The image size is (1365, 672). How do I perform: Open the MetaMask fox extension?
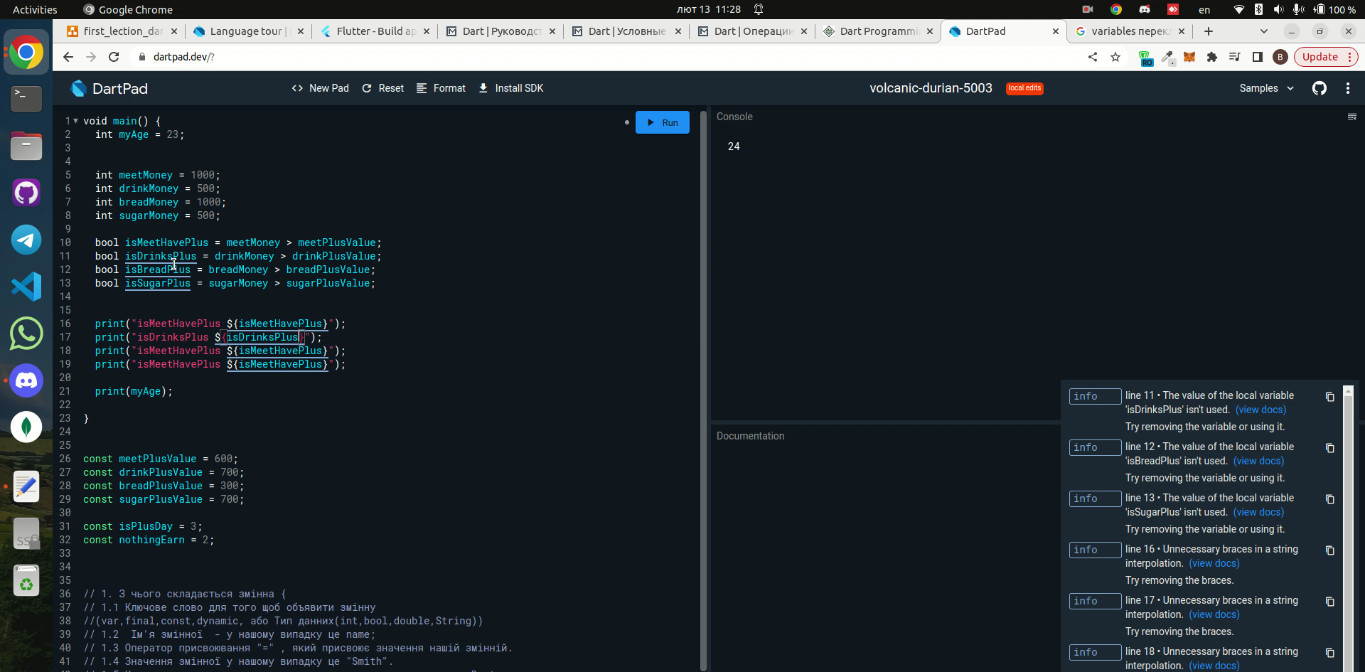click(x=1189, y=57)
